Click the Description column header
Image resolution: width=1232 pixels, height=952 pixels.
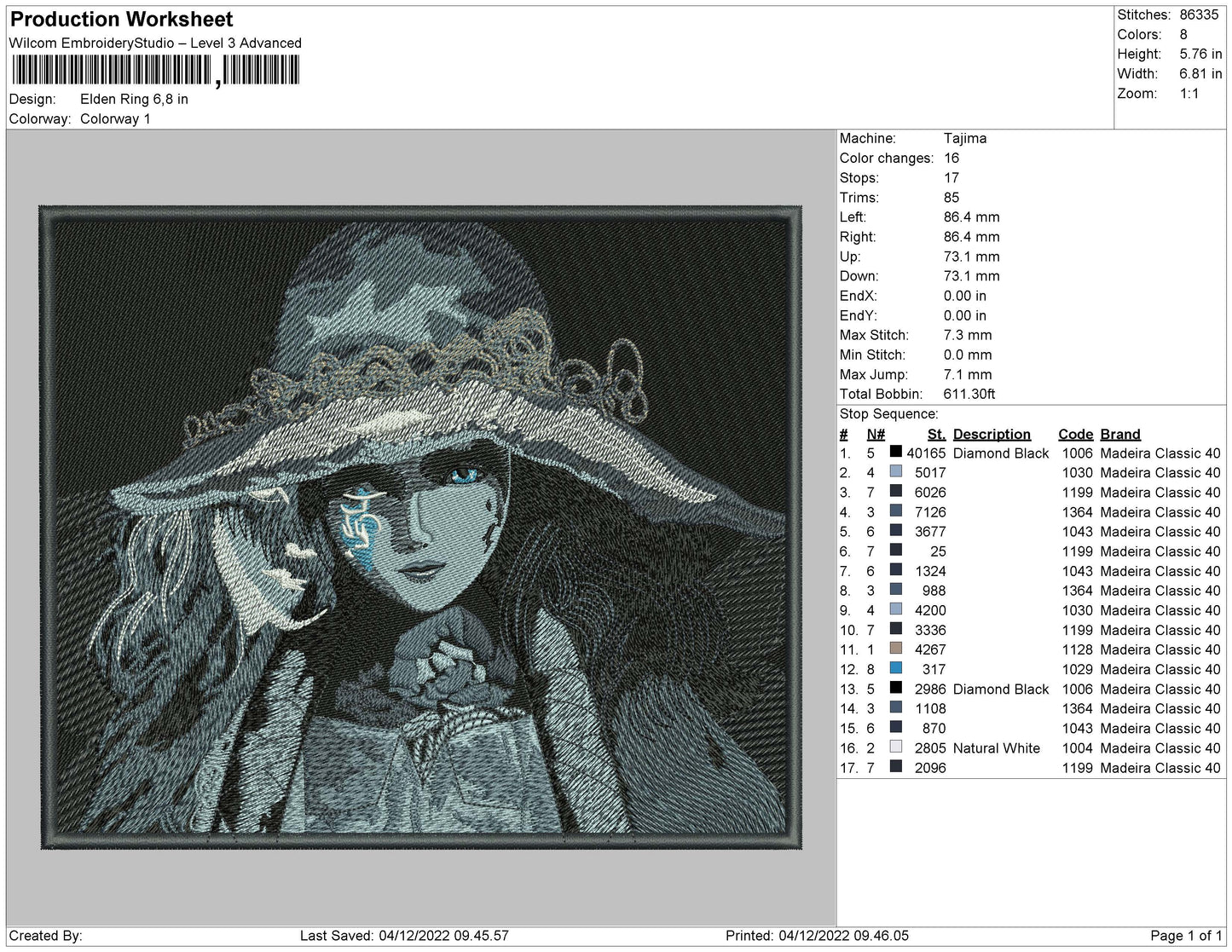tap(992, 434)
